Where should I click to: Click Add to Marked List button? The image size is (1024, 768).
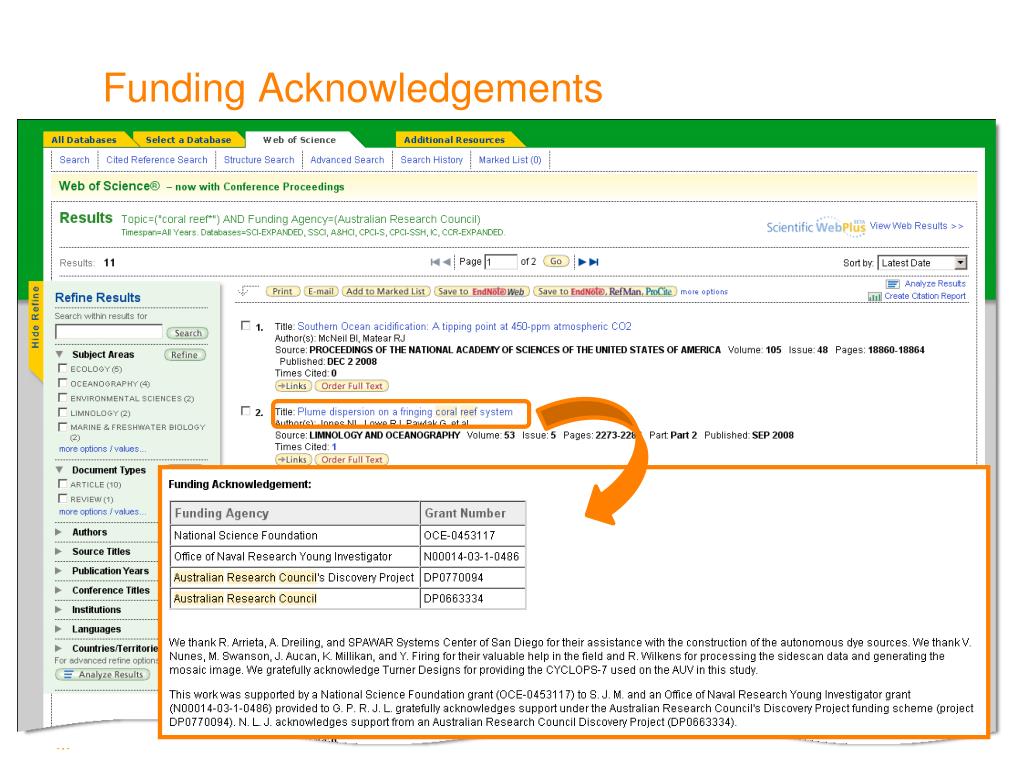385,291
